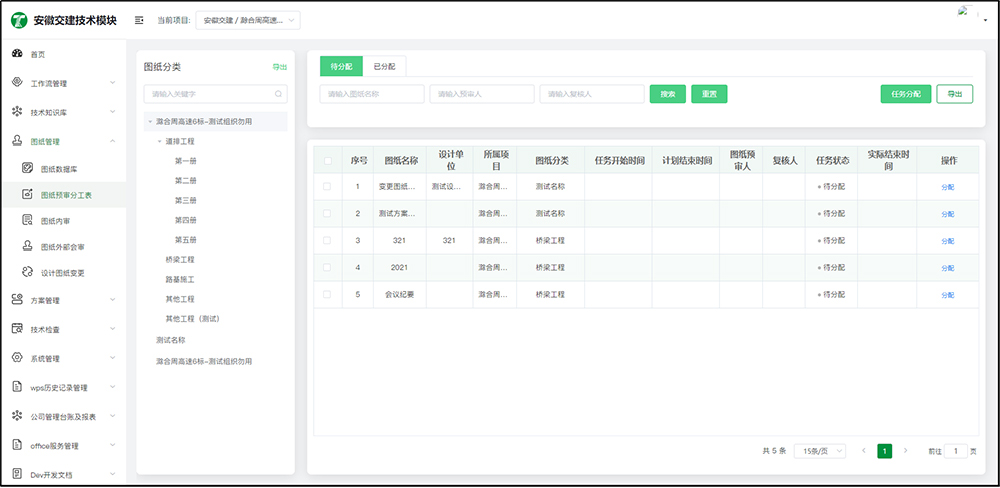Tick the checkbox for the 会议纪要 row
The height and width of the screenshot is (488, 1000).
327,295
